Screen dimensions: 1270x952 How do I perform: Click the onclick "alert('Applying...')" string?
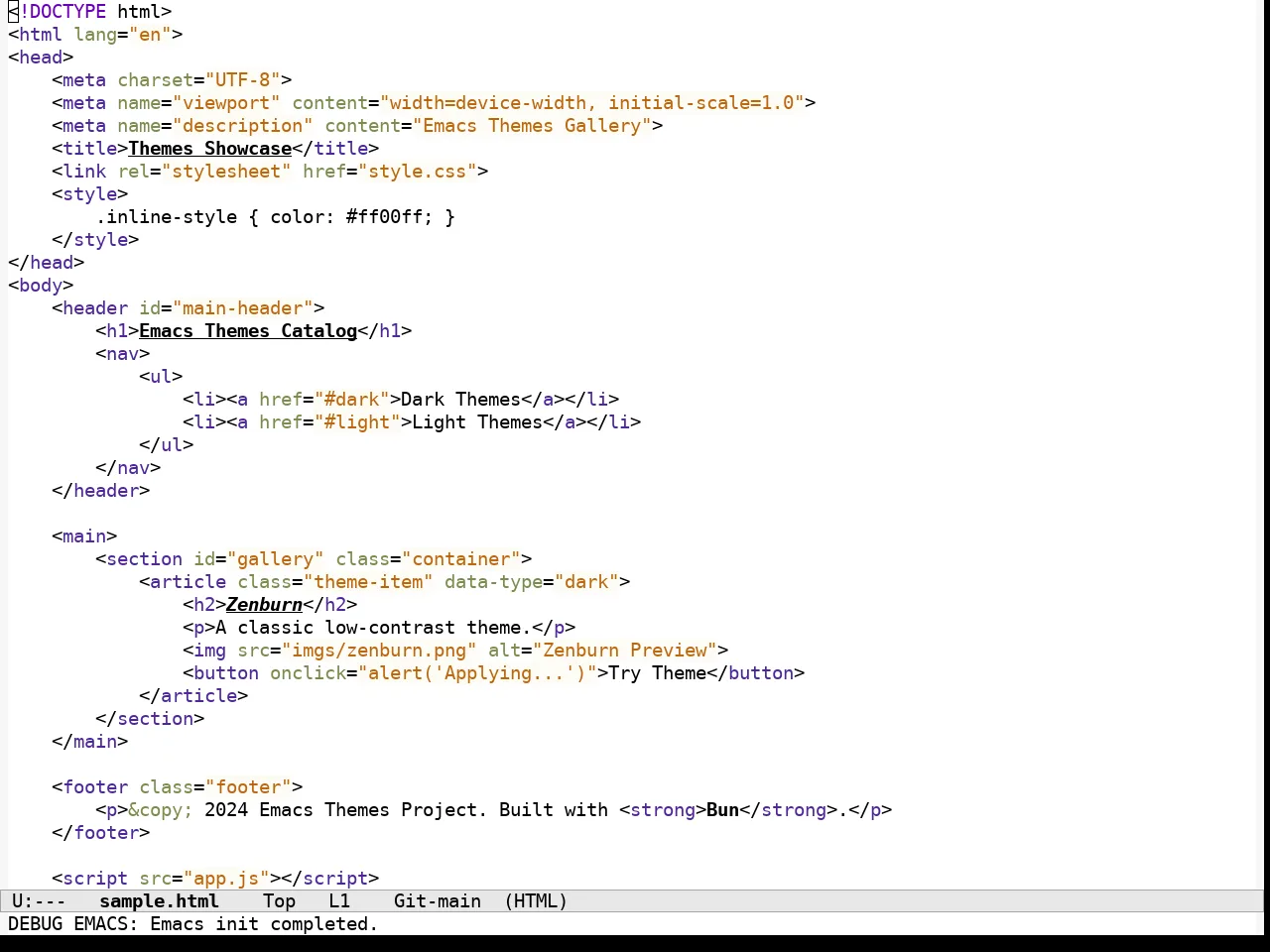pyautogui.click(x=477, y=673)
